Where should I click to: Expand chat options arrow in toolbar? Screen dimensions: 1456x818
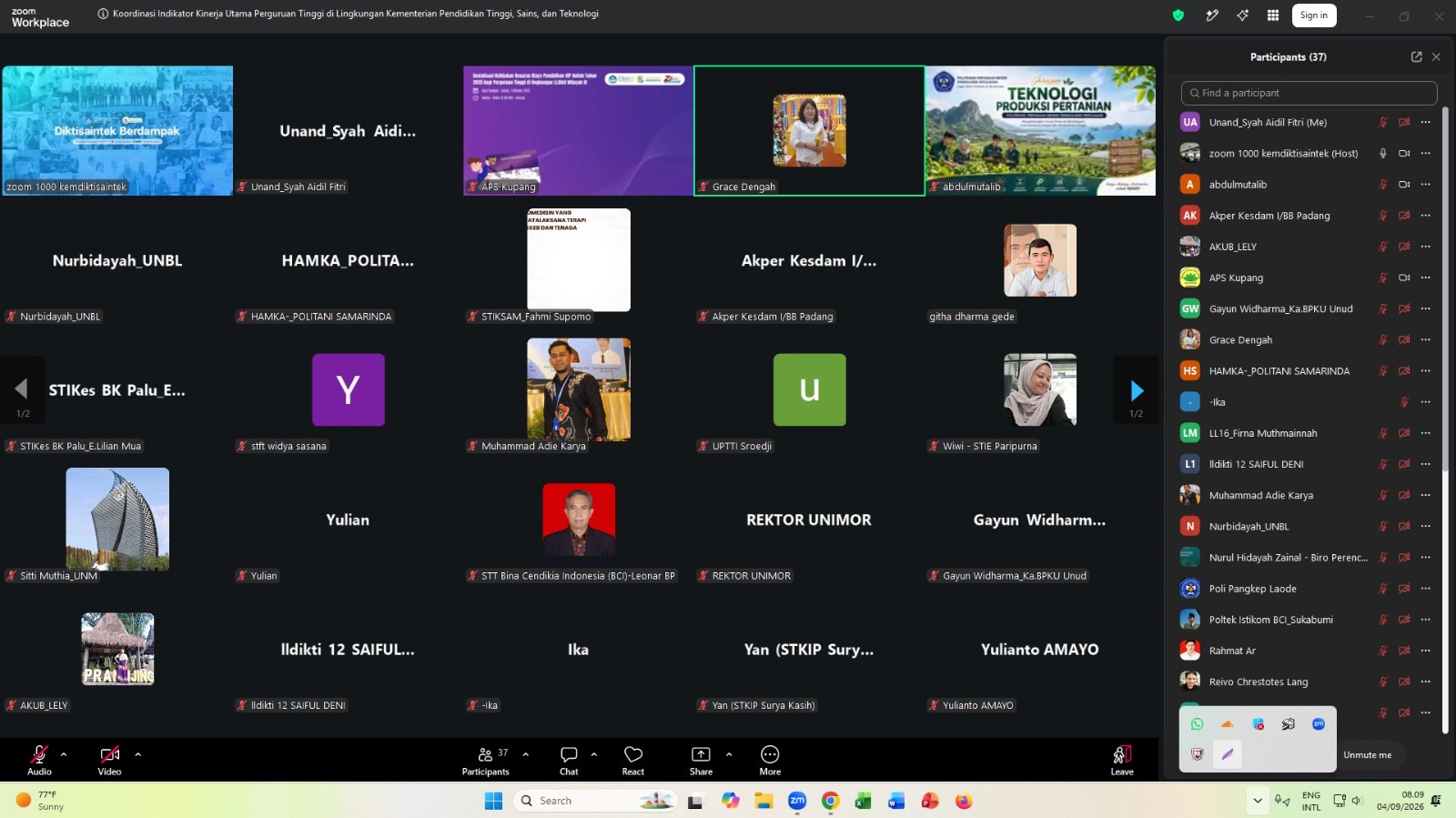tap(593, 754)
